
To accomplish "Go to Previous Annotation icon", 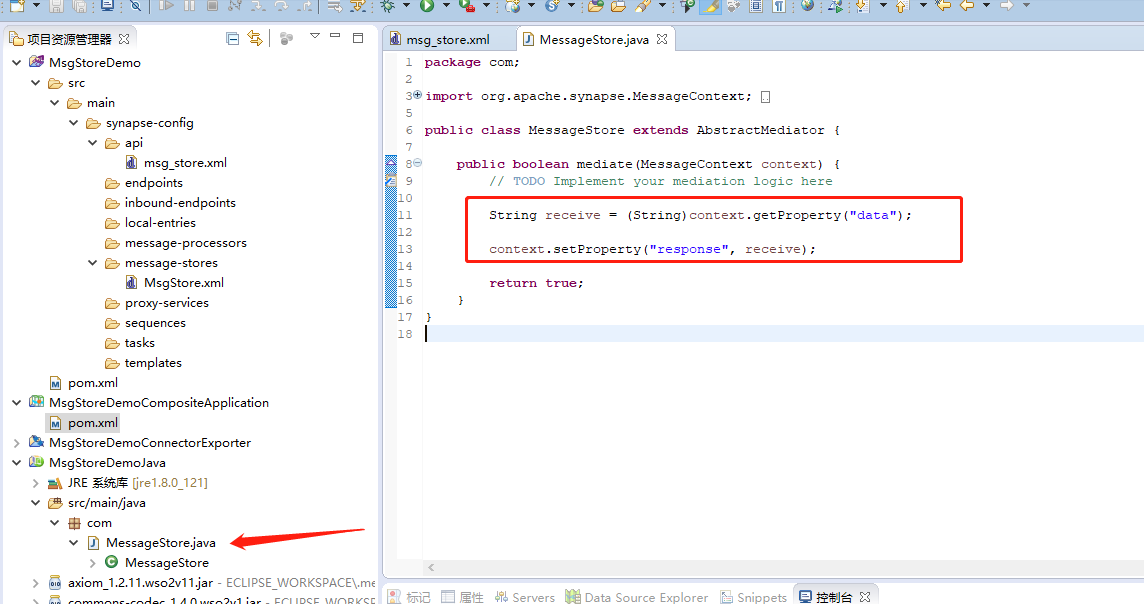I will pyautogui.click(x=902, y=7).
